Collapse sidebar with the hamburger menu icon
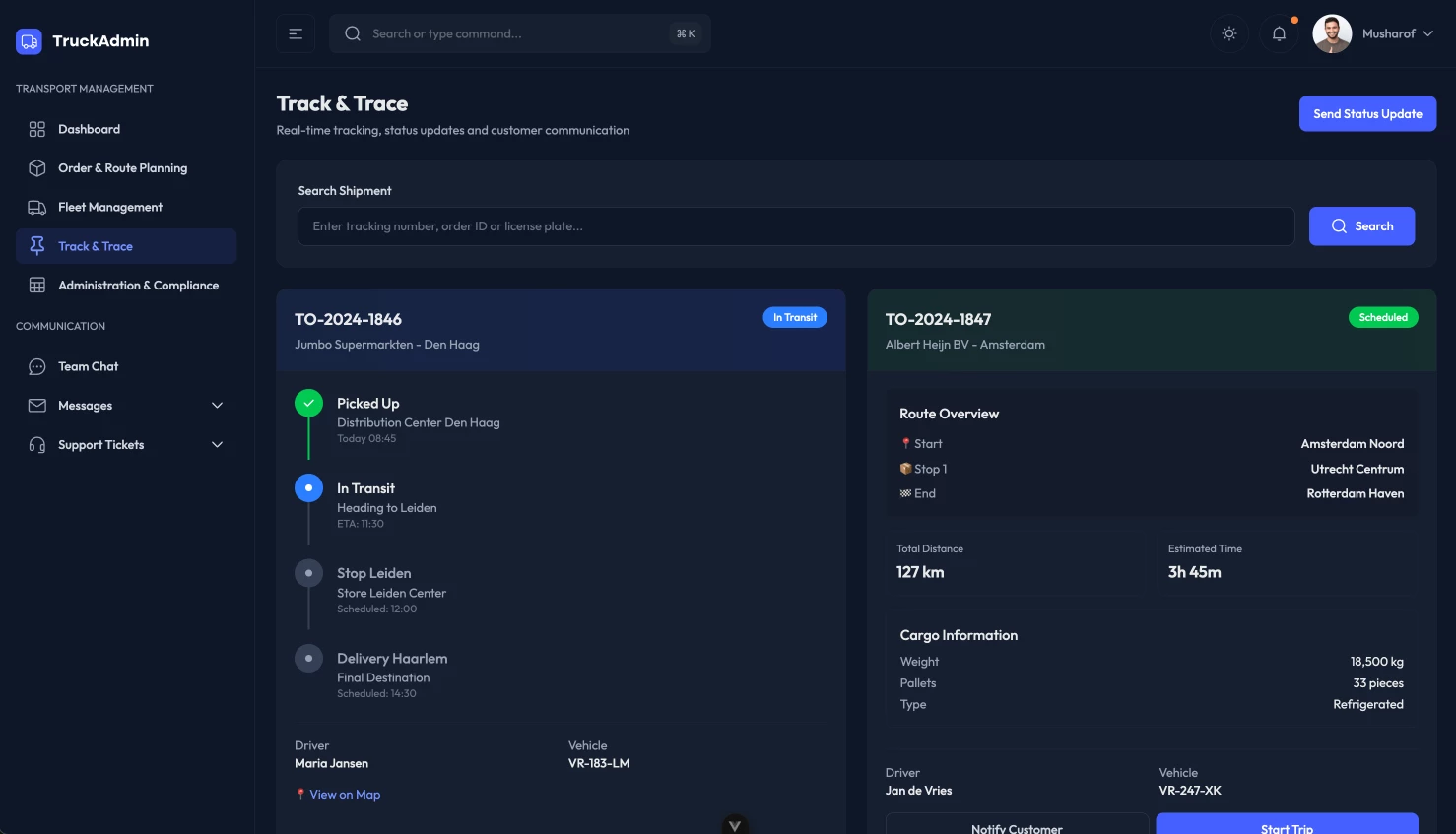 296,33
